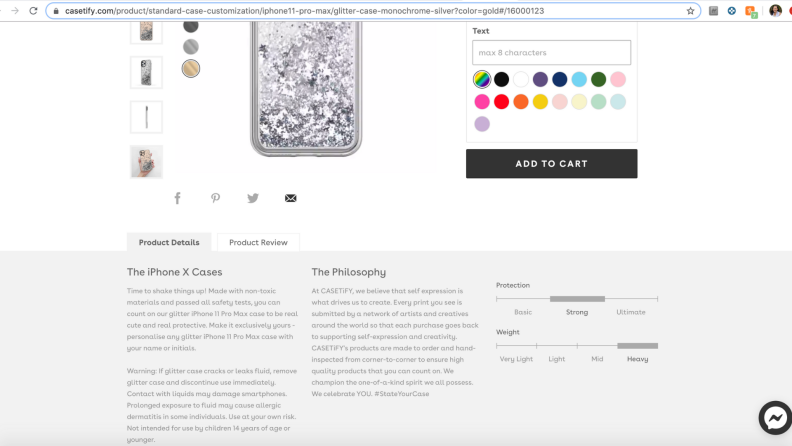Bookmark this page with the star icon
This screenshot has width=792, height=446.
690,11
